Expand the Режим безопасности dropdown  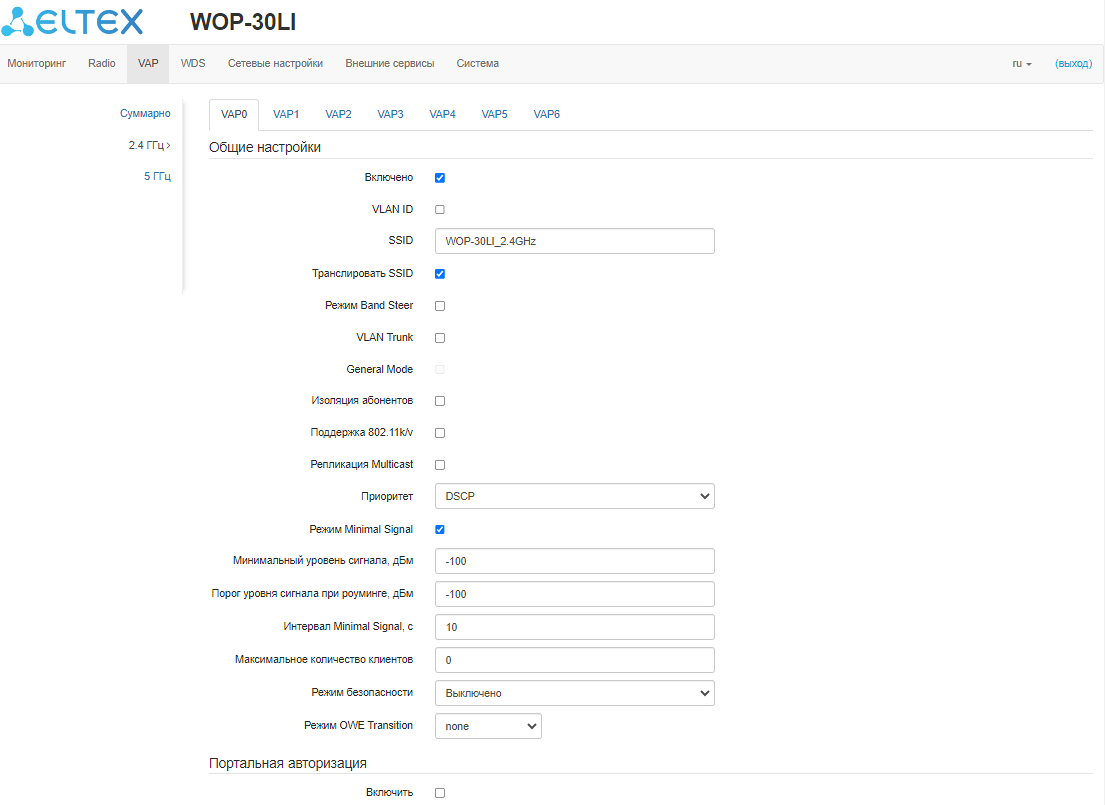pyautogui.click(x=574, y=693)
